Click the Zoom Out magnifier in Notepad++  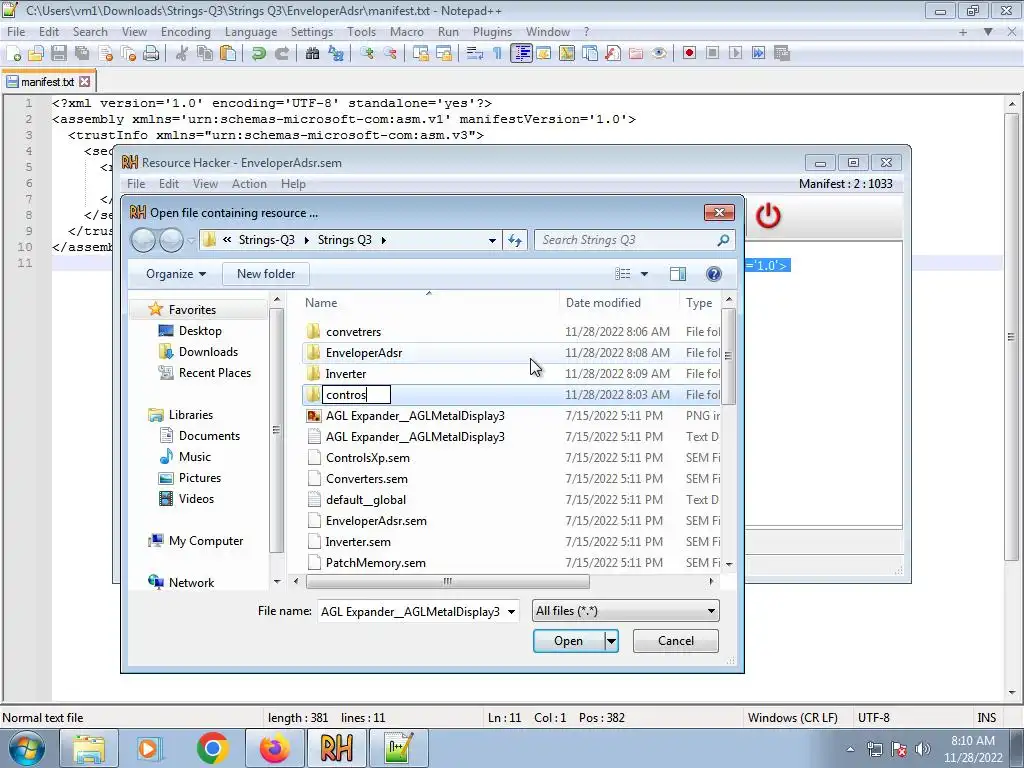tap(391, 54)
